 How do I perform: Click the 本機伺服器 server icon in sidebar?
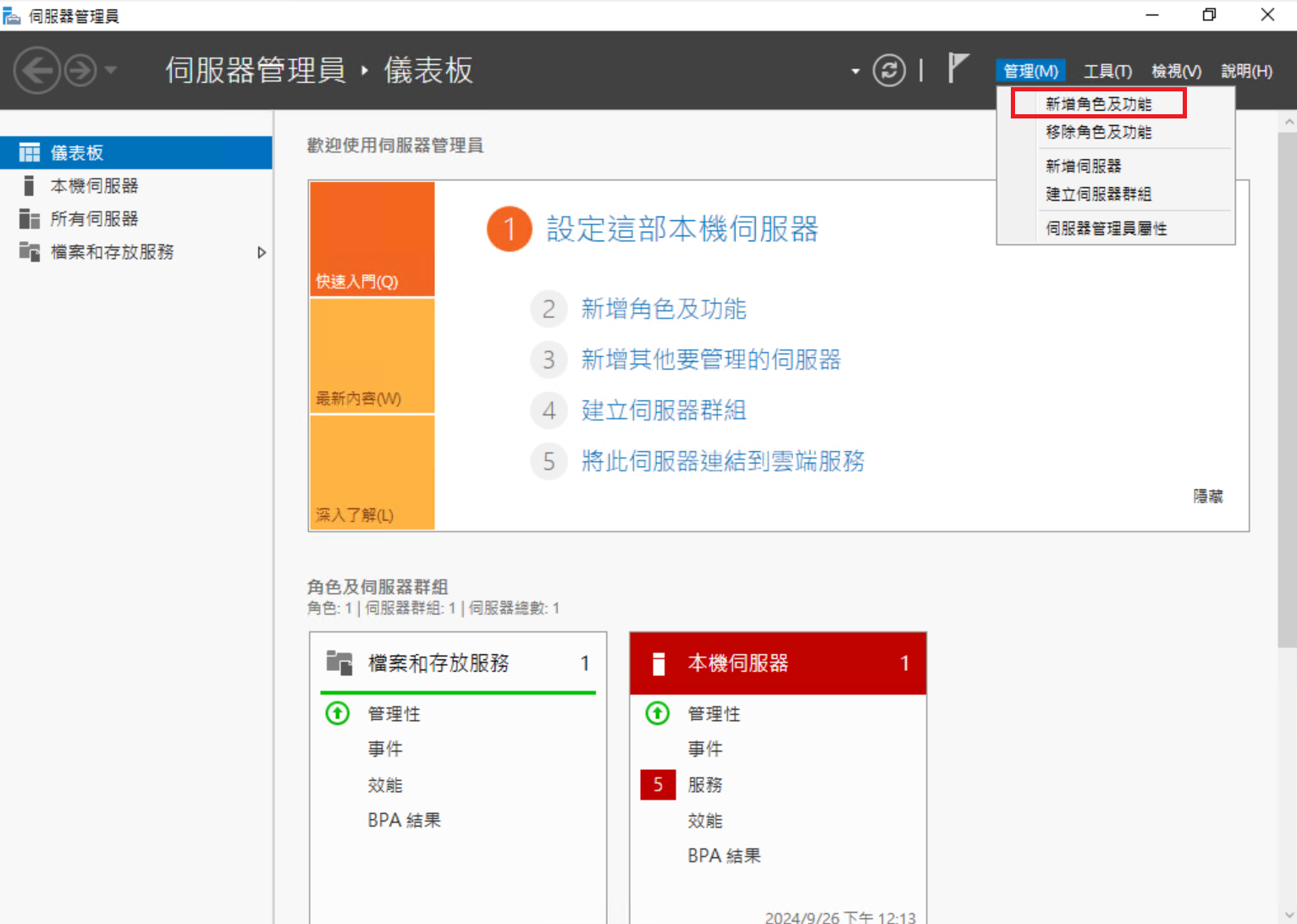click(x=29, y=185)
